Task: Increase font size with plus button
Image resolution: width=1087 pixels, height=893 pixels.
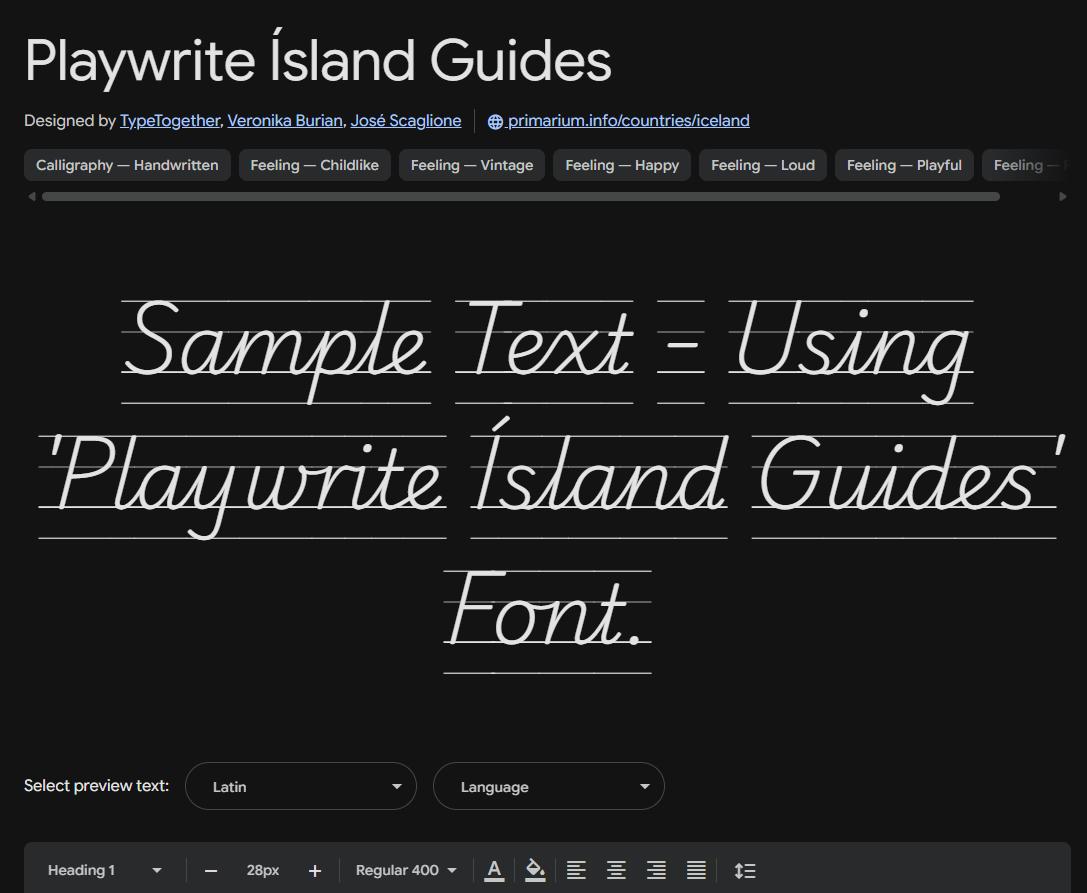Action: [315, 871]
